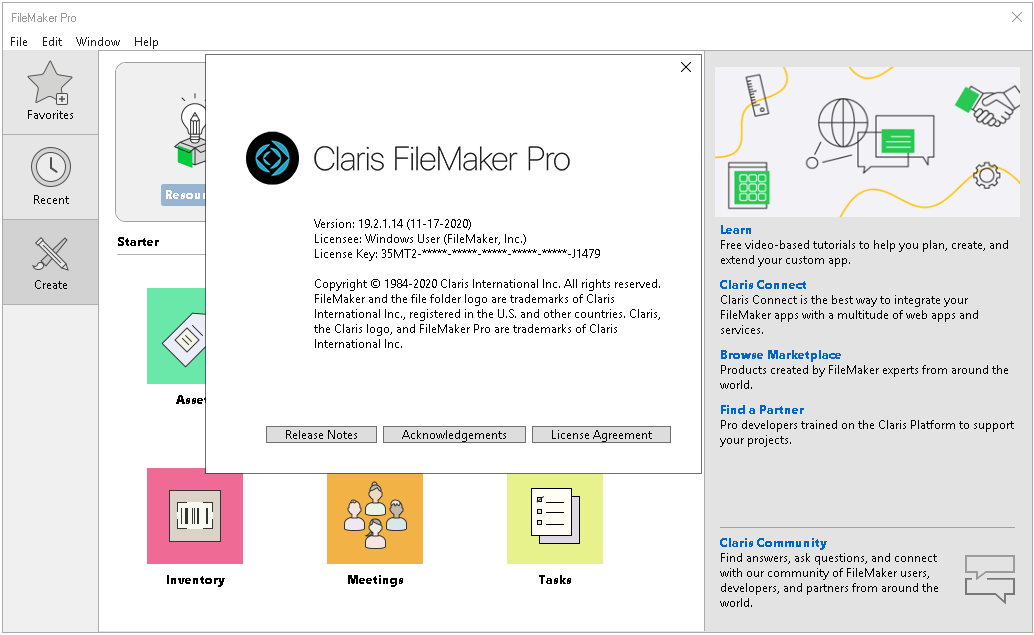1034x635 pixels.
Task: Open the File menu
Action: 18,42
